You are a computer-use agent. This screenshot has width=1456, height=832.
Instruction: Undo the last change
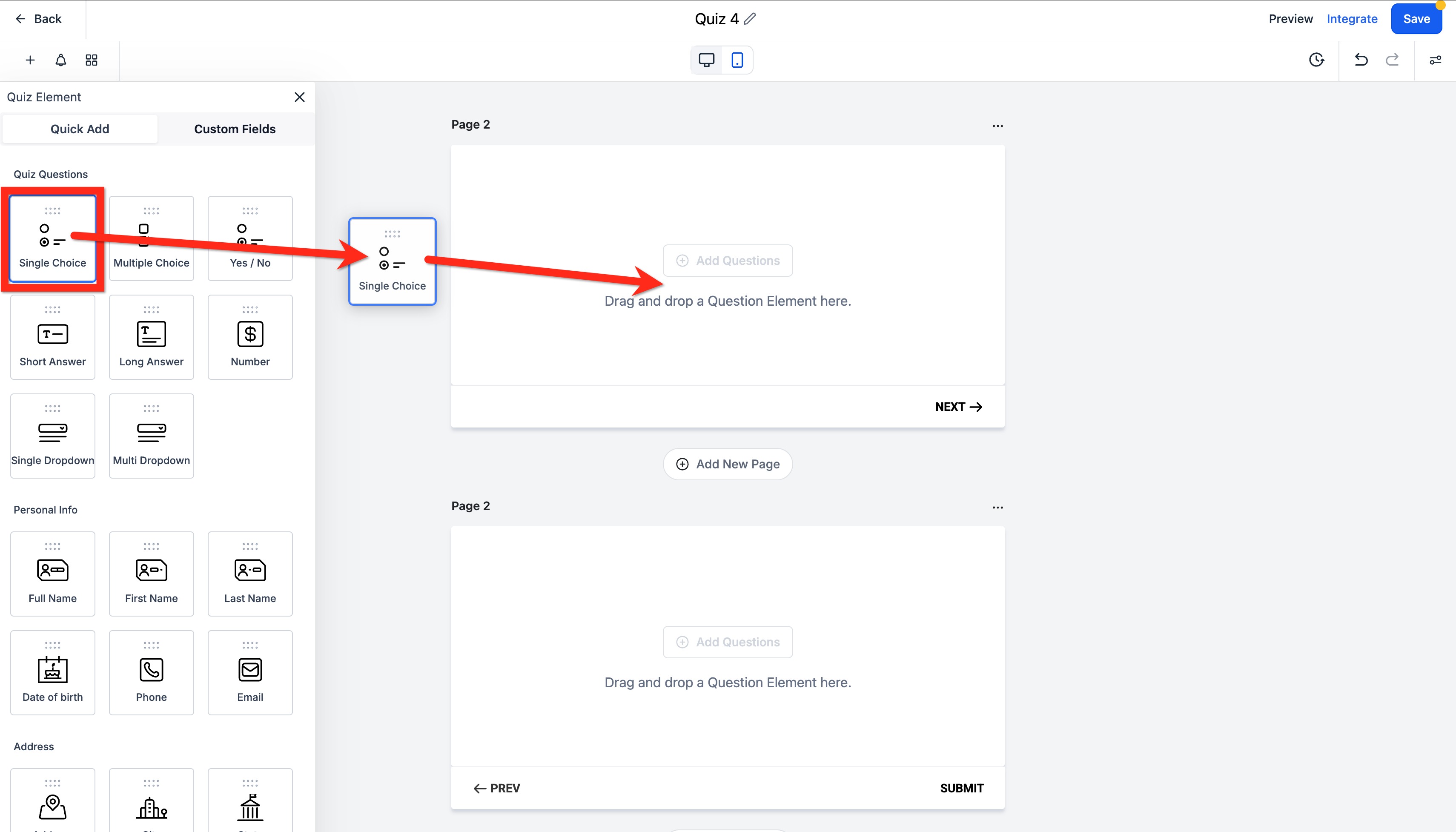click(1361, 60)
